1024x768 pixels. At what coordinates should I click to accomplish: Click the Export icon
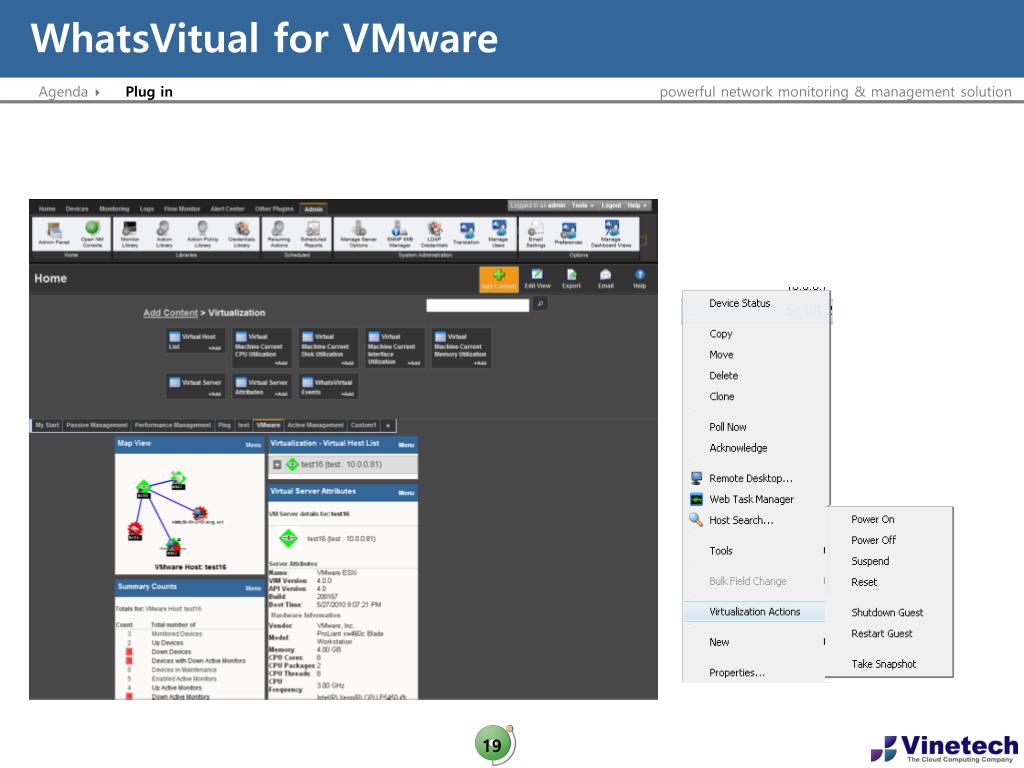tap(571, 279)
